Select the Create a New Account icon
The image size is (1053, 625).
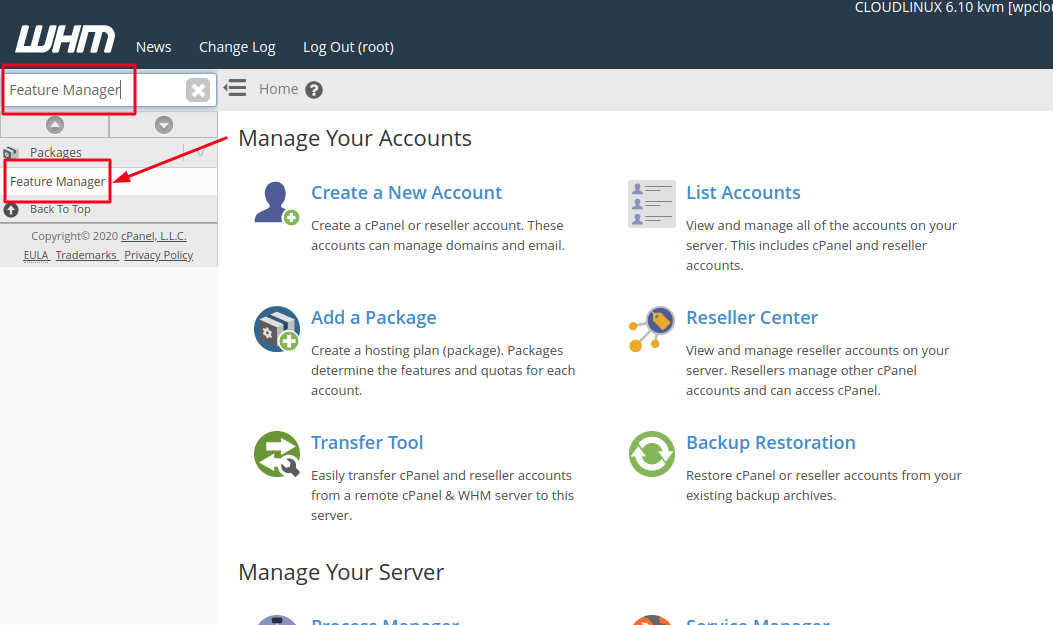(x=275, y=203)
